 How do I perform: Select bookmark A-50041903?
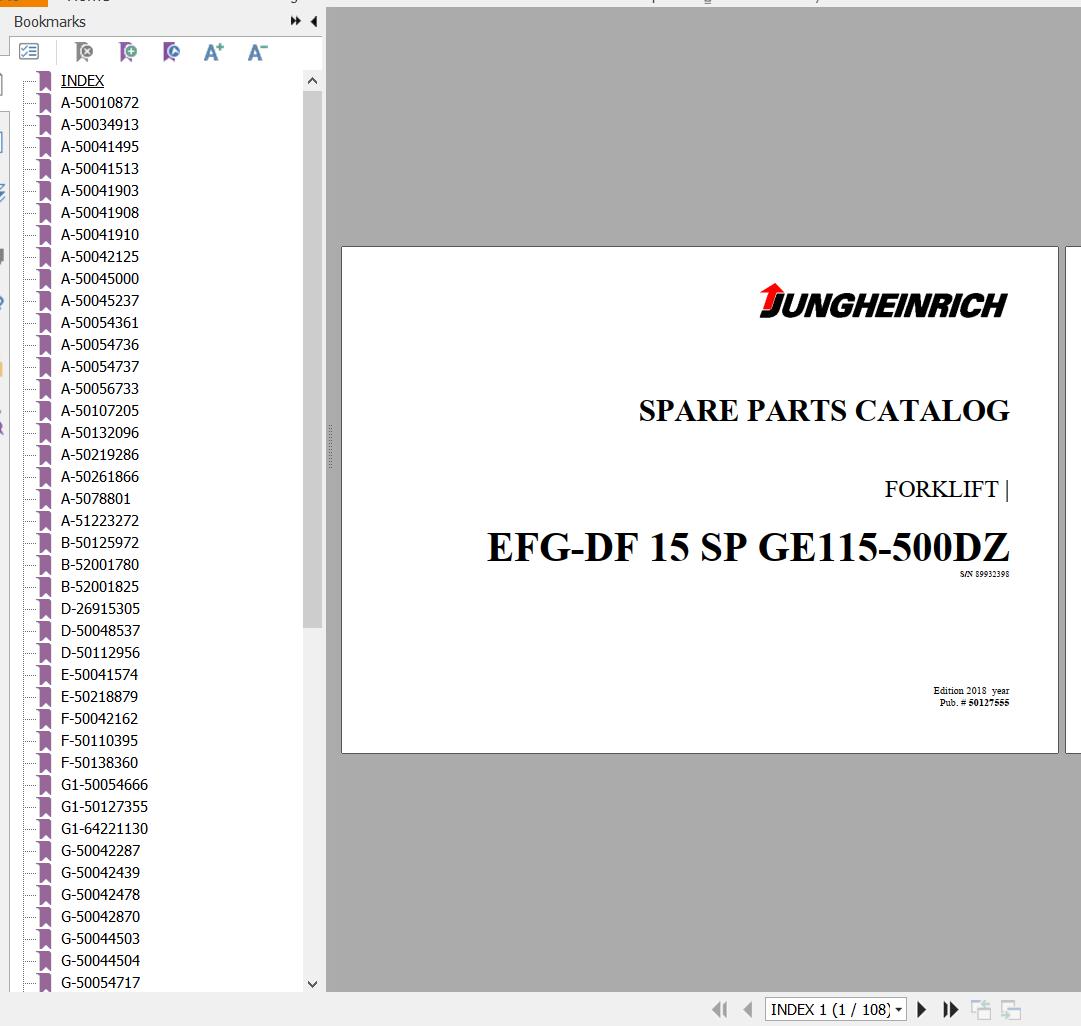100,191
